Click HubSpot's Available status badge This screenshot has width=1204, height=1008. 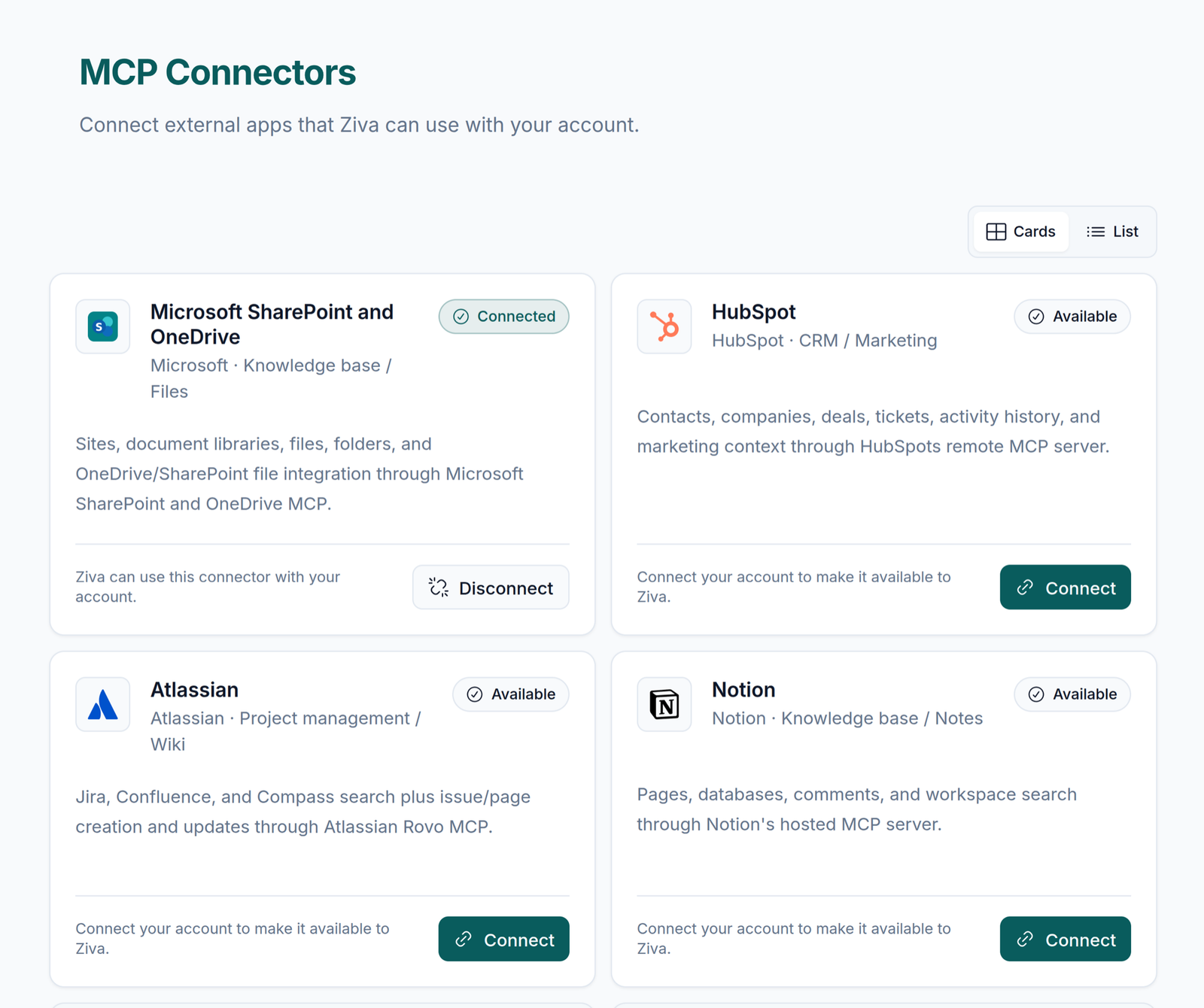[1072, 317]
